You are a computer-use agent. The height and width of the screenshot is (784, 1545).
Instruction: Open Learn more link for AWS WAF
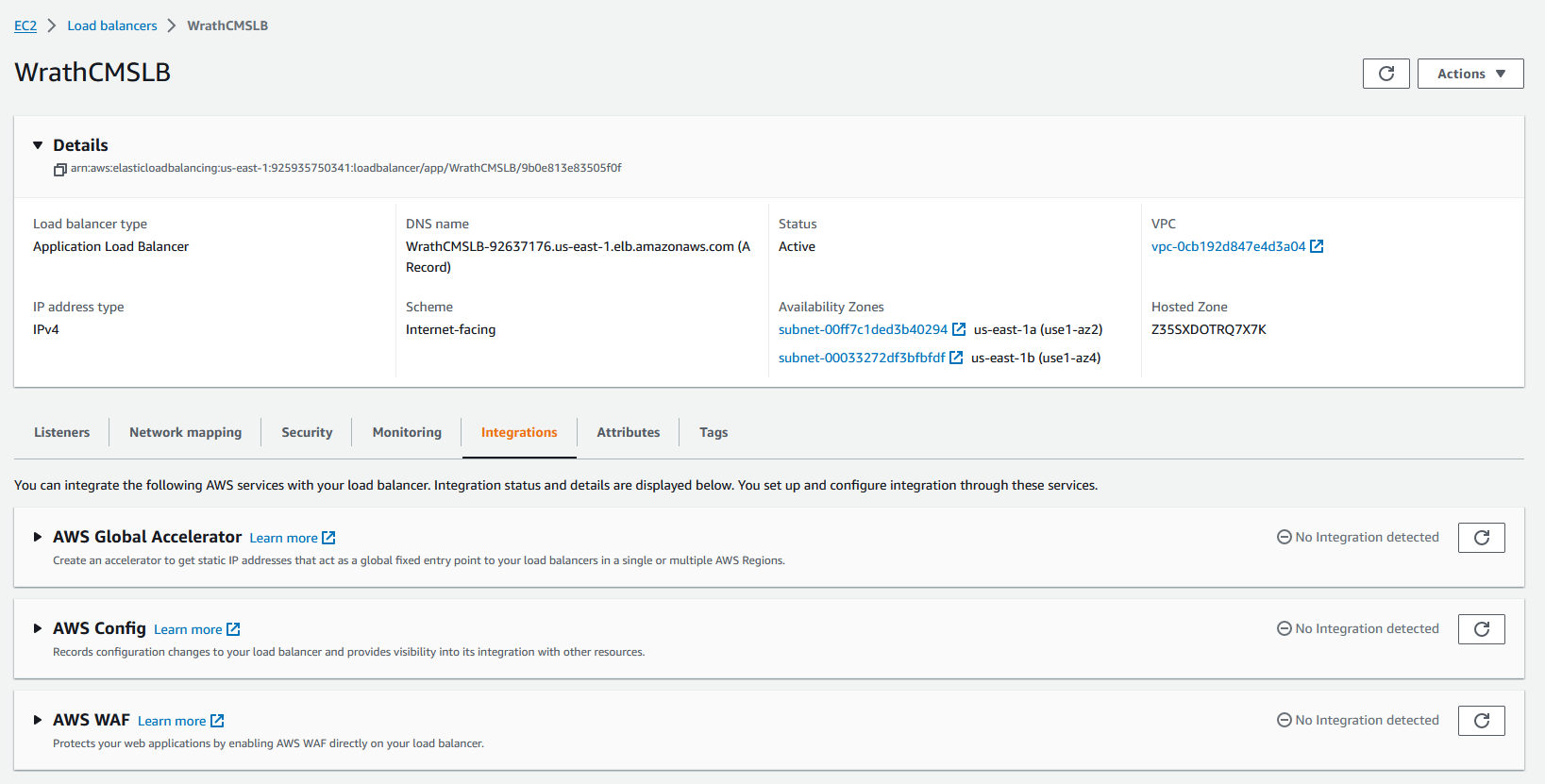(172, 721)
